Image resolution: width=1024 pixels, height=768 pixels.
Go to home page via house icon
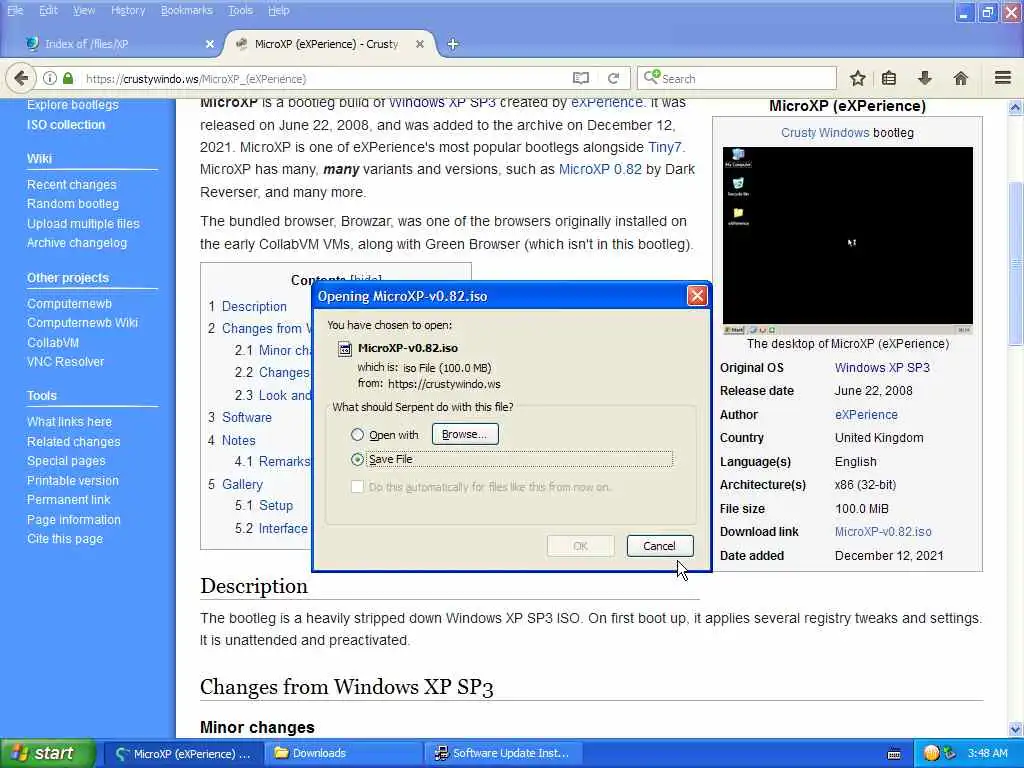coord(960,78)
